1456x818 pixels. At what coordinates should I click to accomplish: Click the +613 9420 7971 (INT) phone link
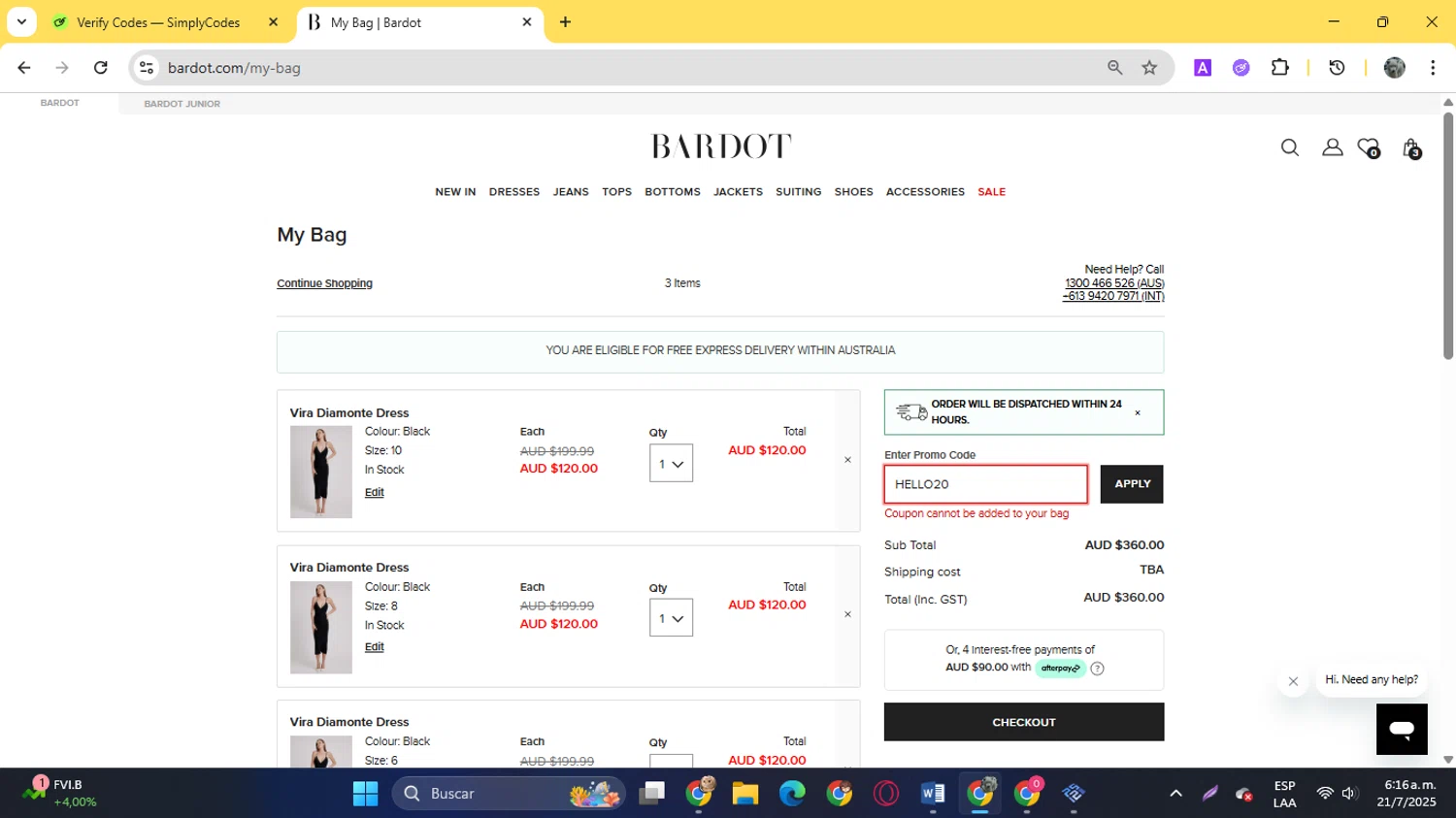1113,296
